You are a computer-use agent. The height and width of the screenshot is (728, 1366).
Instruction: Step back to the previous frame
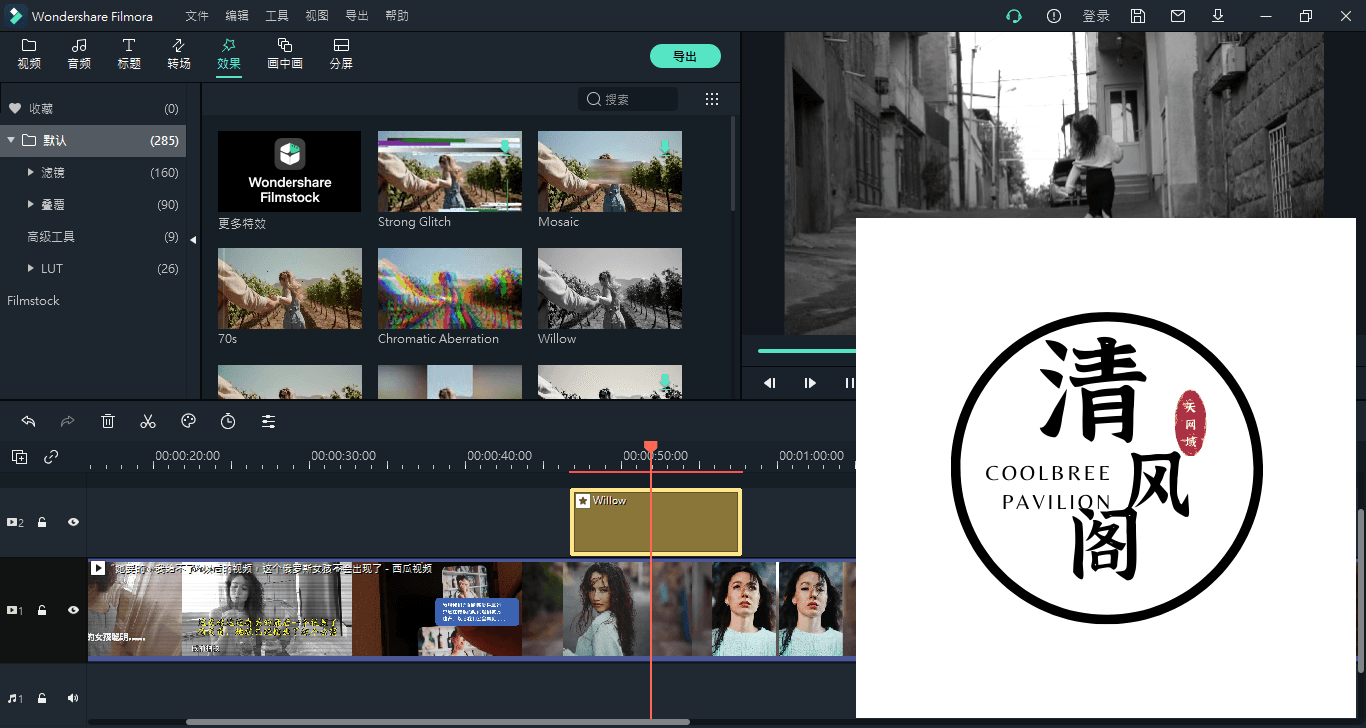click(770, 383)
